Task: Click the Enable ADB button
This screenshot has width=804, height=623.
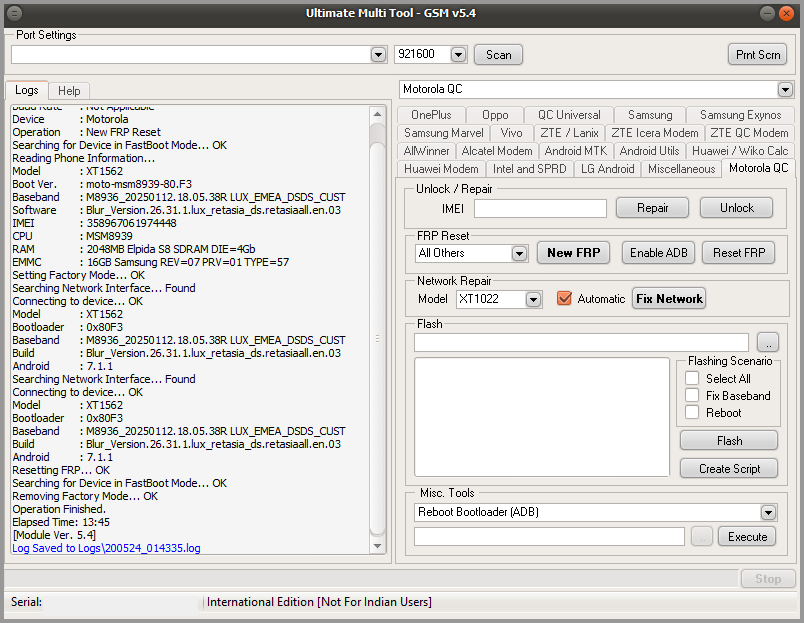Action: tap(658, 253)
